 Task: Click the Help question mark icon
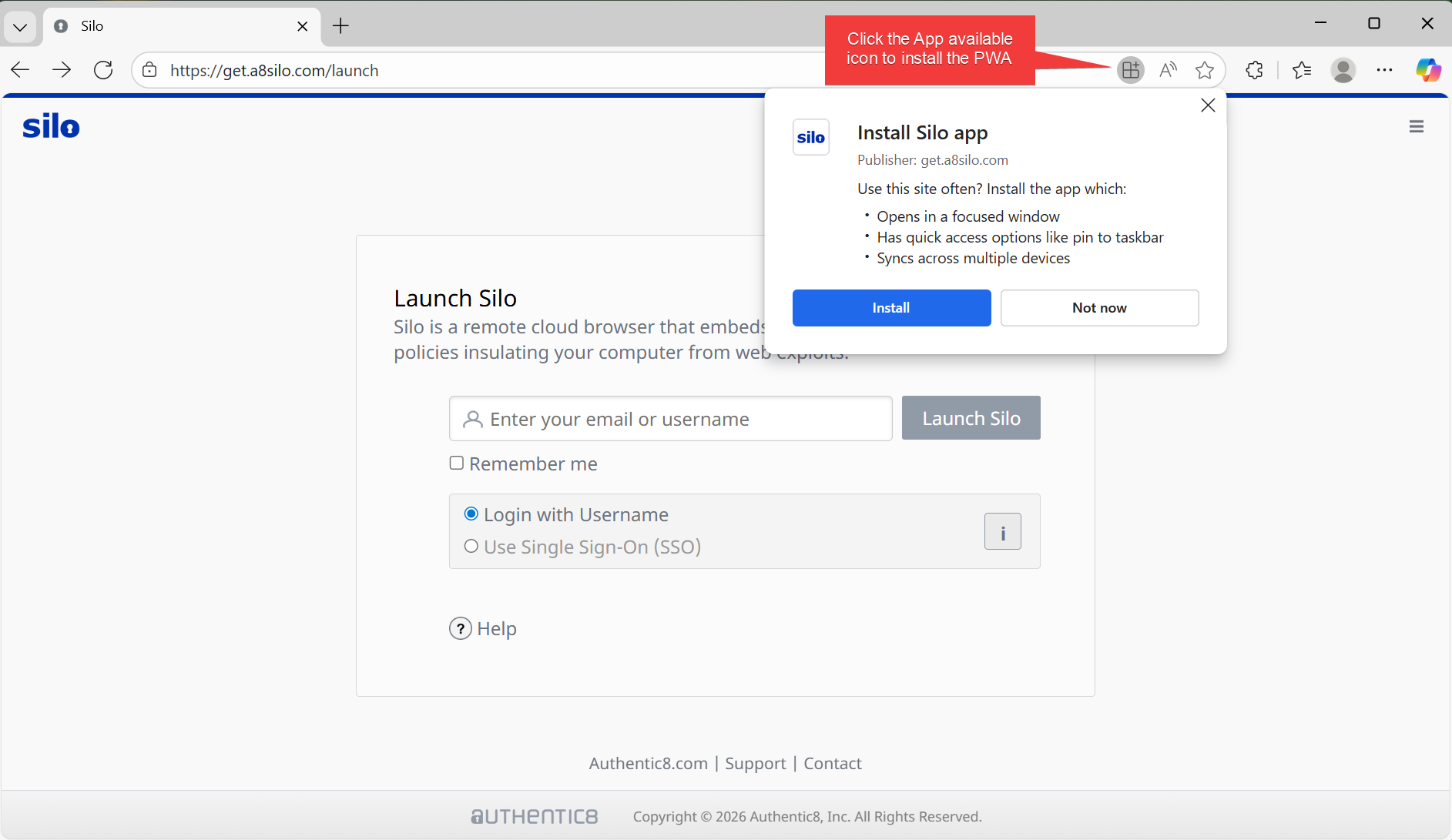point(461,629)
